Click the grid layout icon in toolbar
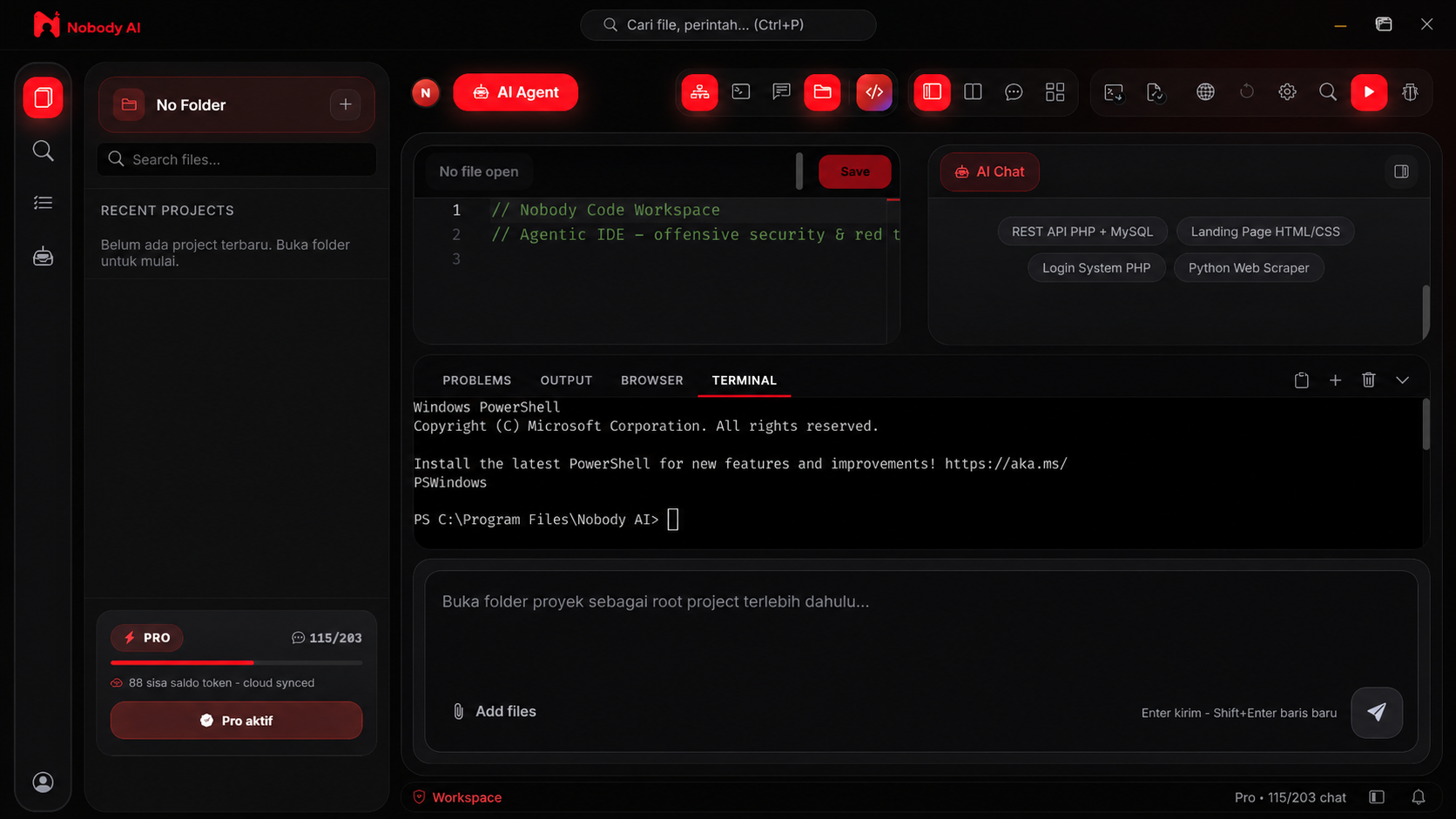Viewport: 1456px width, 819px height. coord(1055,92)
